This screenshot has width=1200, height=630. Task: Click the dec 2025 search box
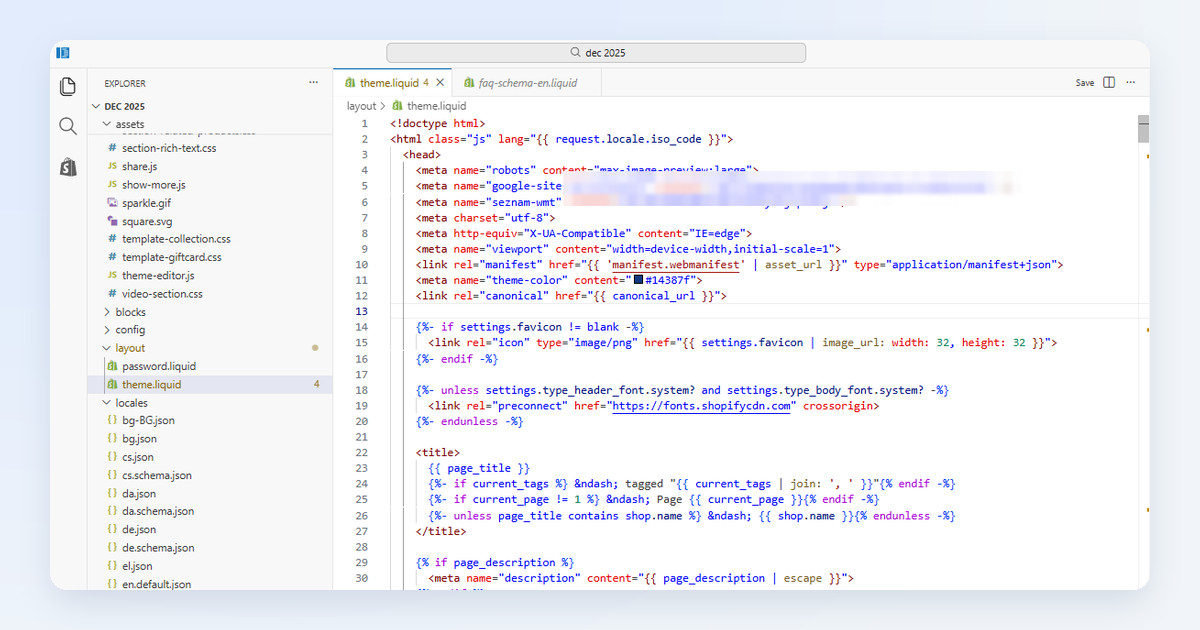[596, 53]
